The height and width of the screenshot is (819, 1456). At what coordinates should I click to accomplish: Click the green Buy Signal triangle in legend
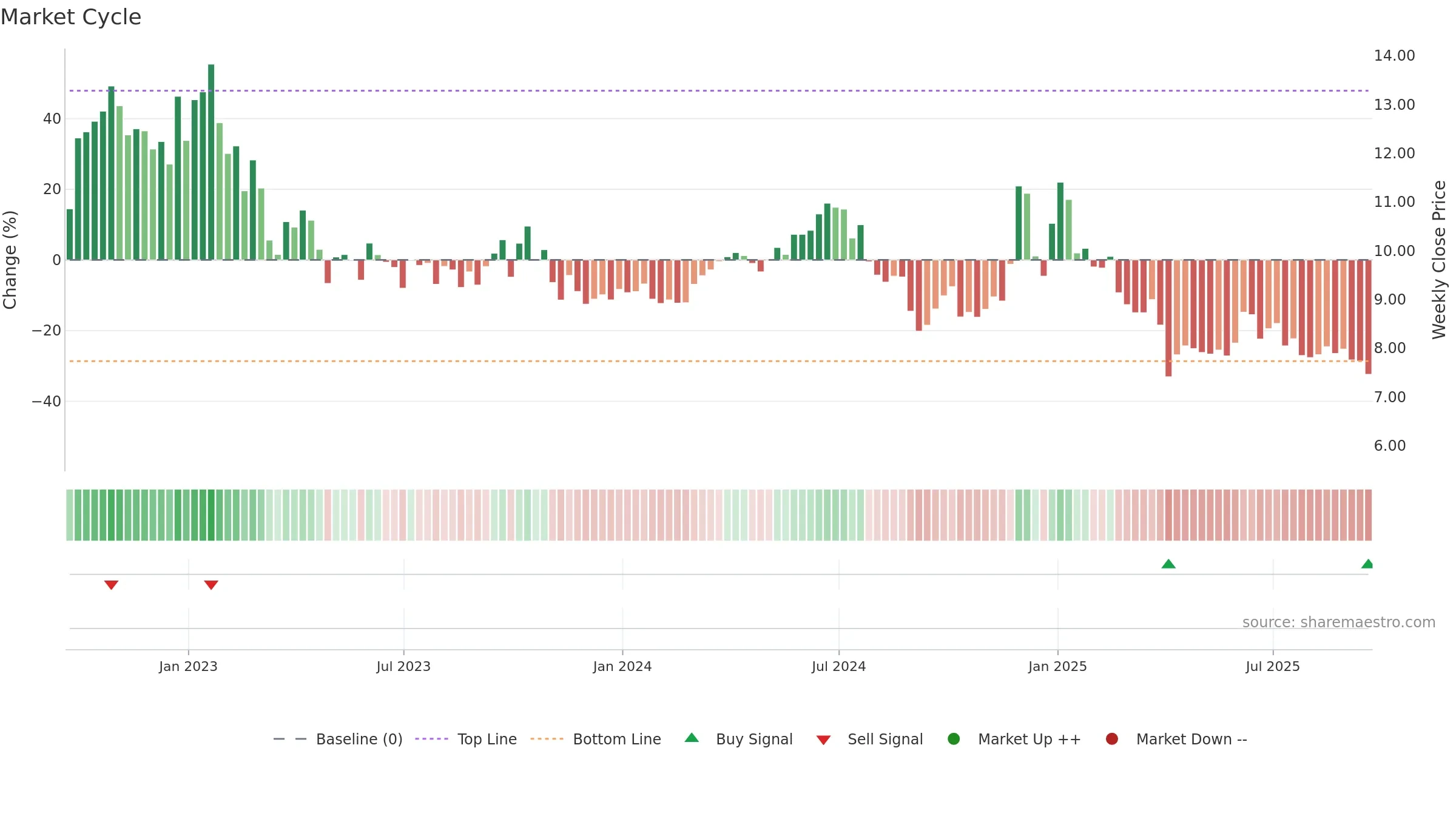[x=692, y=738]
